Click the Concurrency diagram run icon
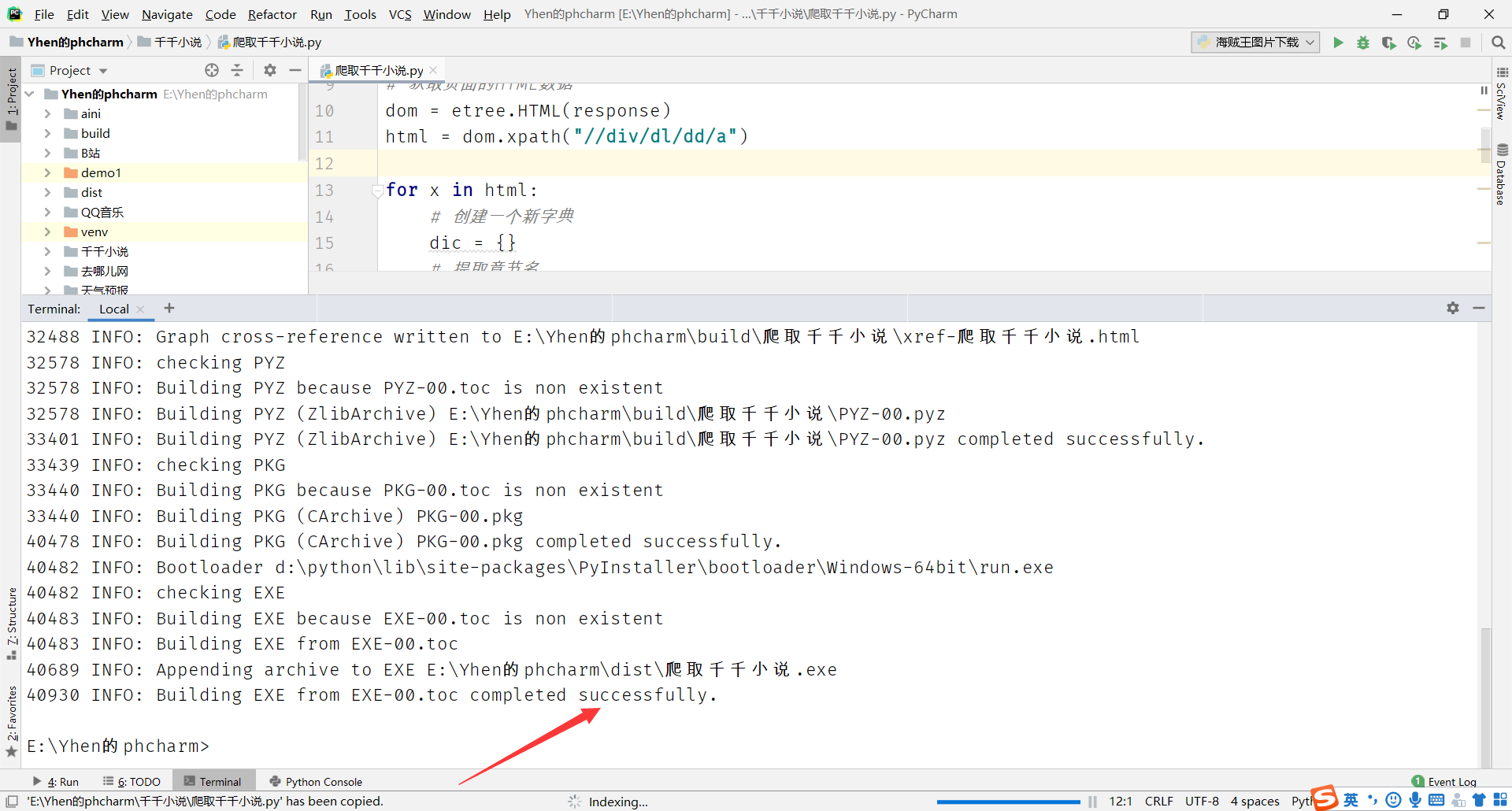Viewport: 1512px width, 811px height. [x=1440, y=43]
